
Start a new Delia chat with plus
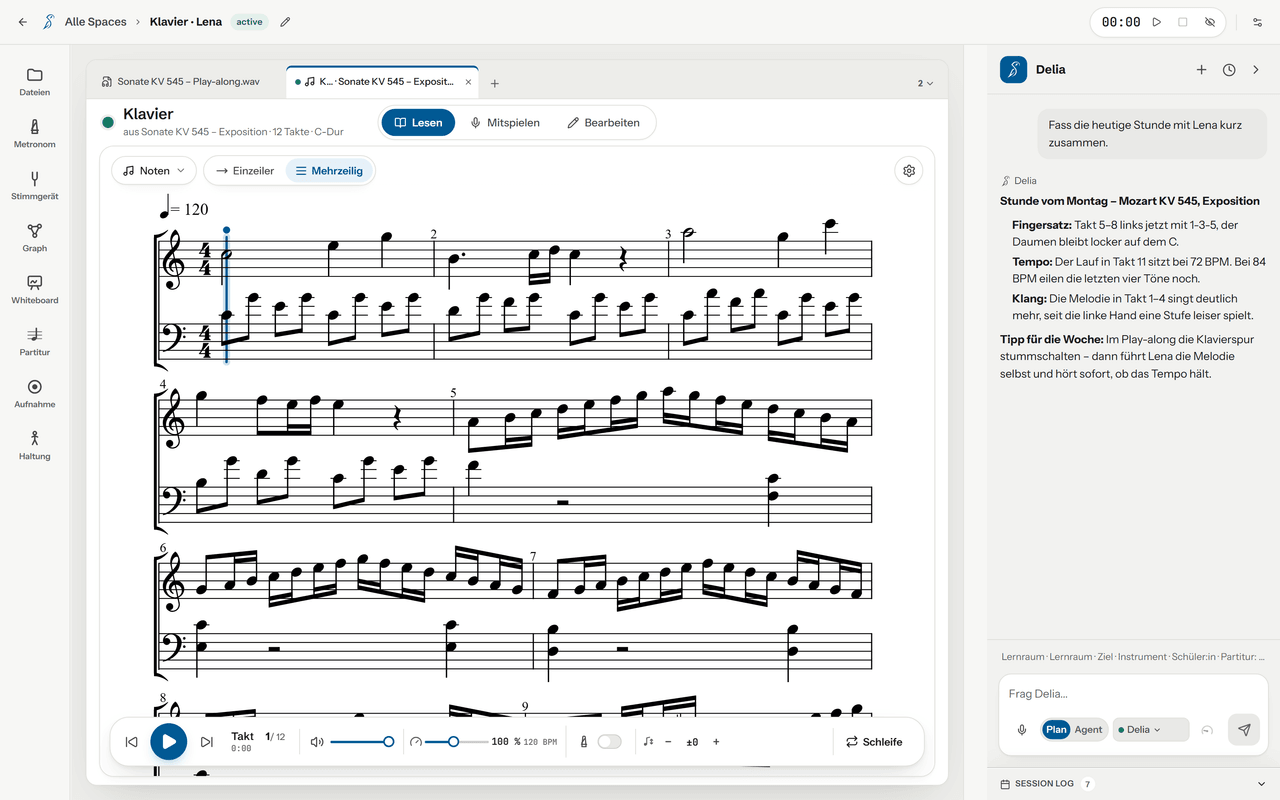[x=1201, y=70]
